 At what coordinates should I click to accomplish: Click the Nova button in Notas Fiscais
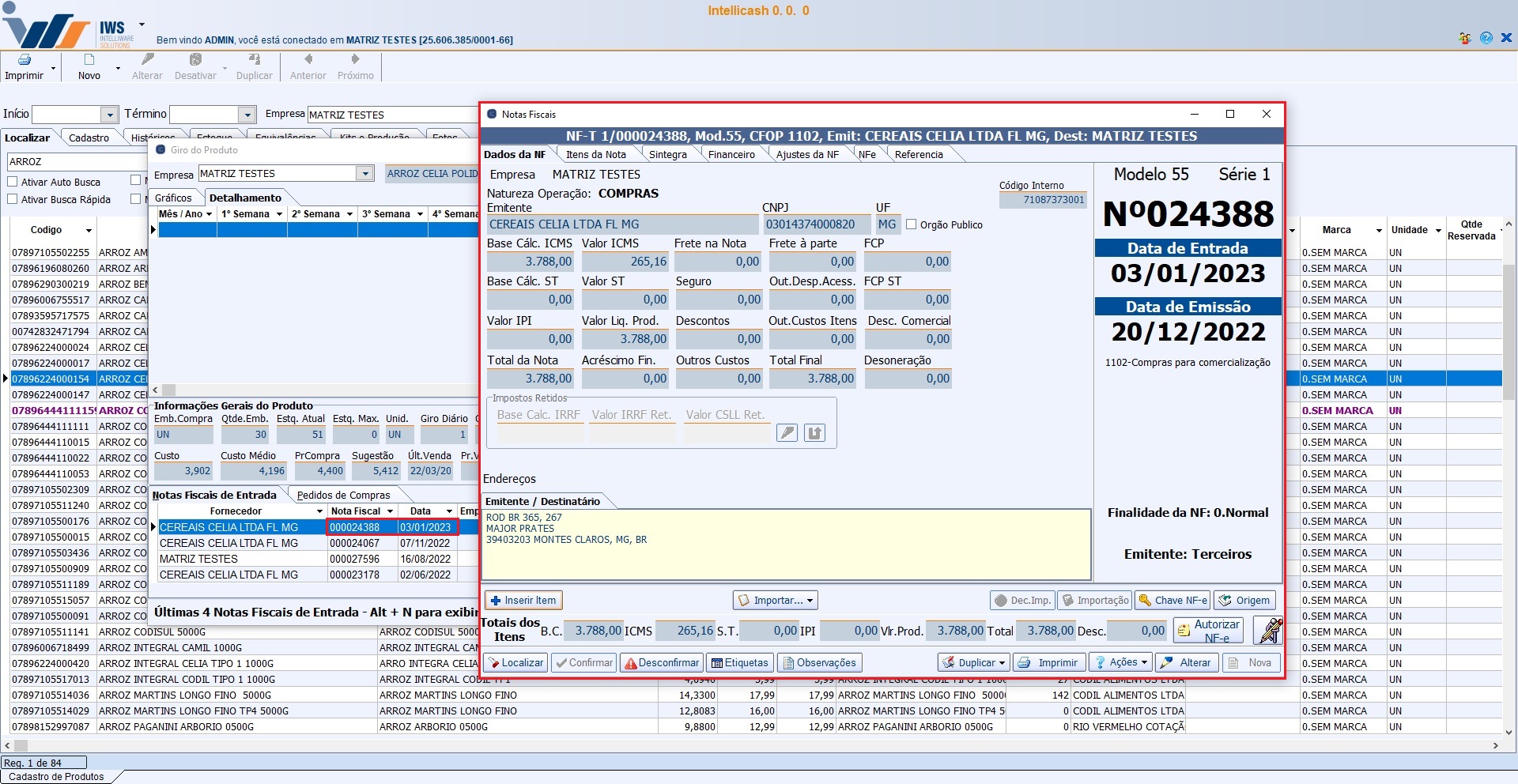1252,663
